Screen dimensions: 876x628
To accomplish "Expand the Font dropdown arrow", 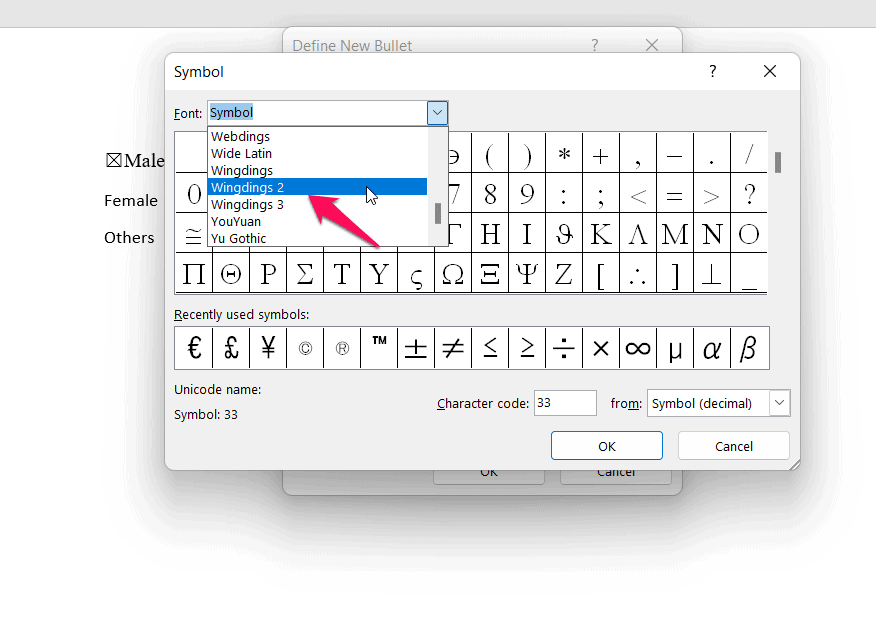I will click(x=437, y=113).
